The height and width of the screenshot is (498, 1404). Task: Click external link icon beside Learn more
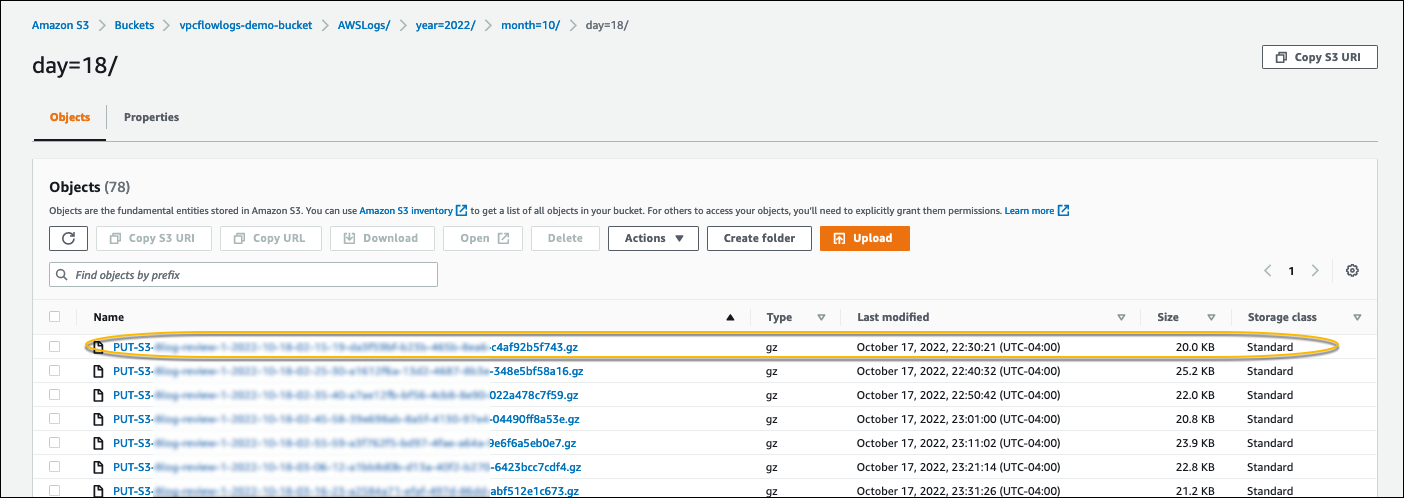[1063, 211]
